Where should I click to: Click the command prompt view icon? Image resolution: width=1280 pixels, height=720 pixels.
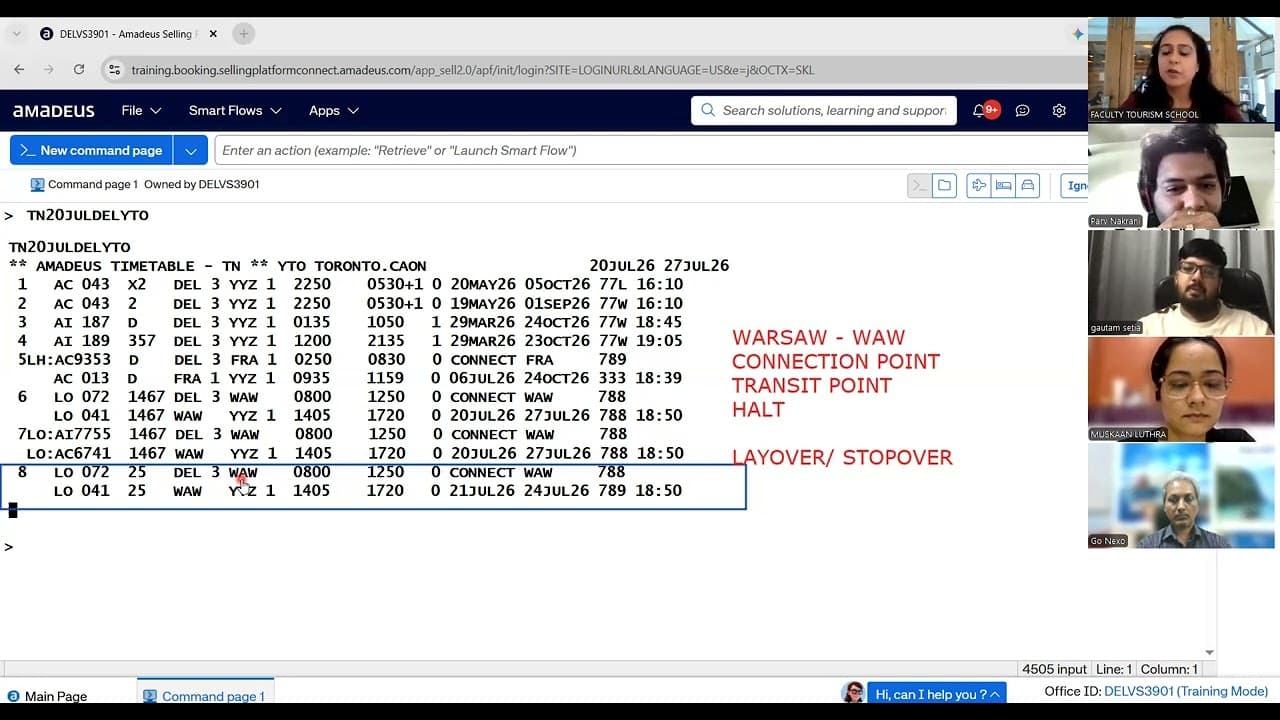[x=919, y=185]
